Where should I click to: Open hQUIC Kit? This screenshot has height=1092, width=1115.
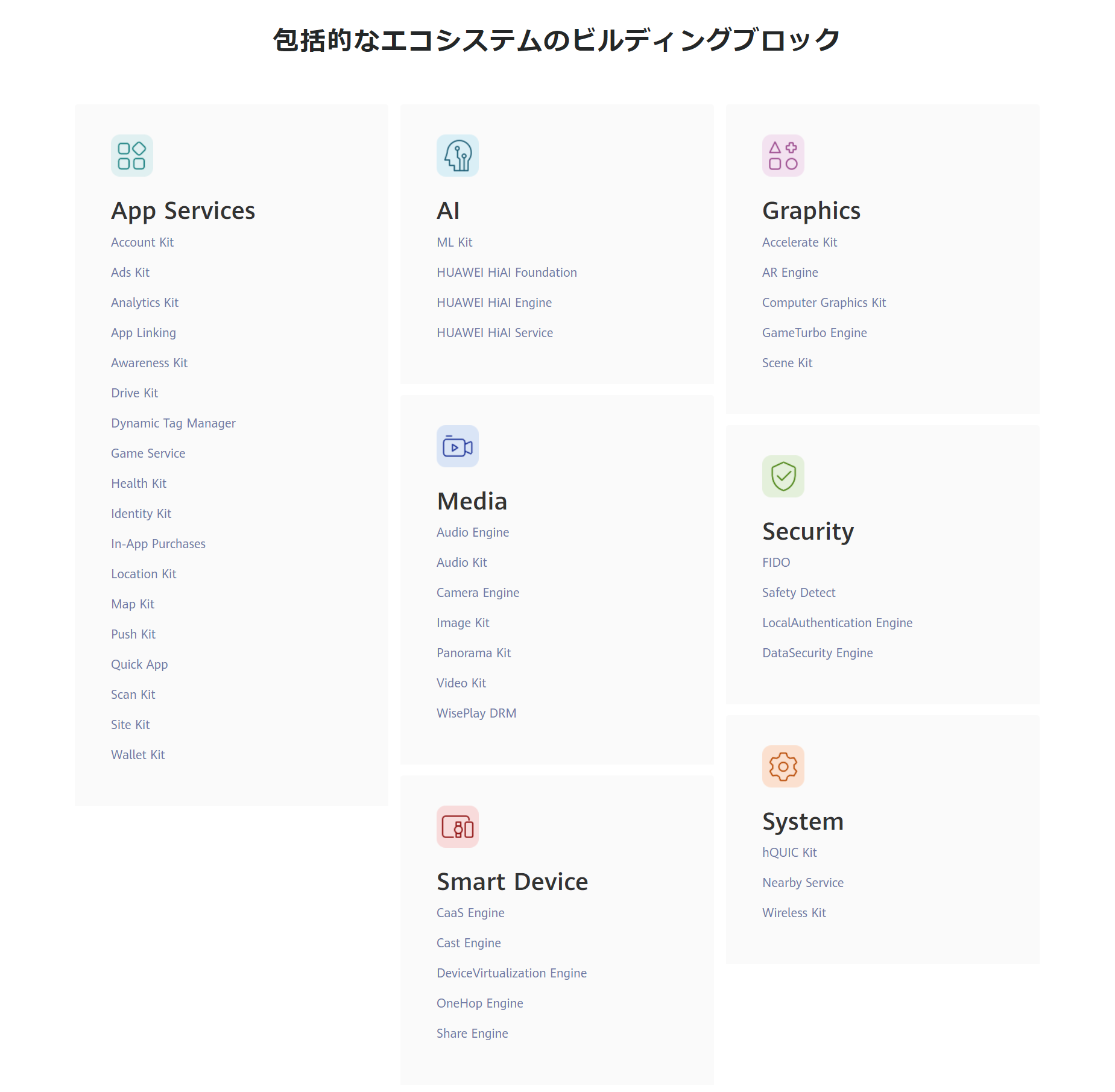pyautogui.click(x=789, y=853)
